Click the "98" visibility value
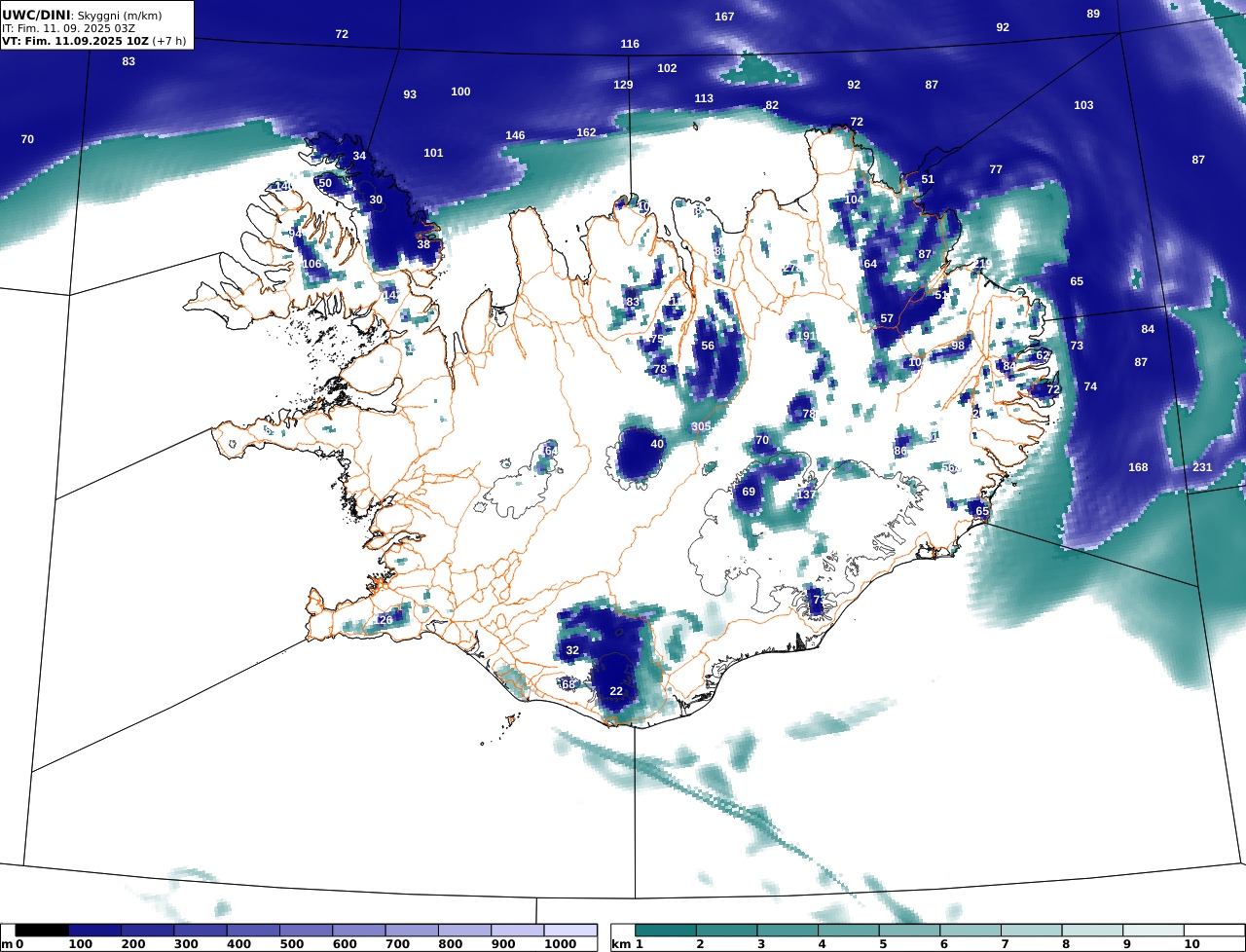Screen dimensions: 1246x952 (x=958, y=346)
